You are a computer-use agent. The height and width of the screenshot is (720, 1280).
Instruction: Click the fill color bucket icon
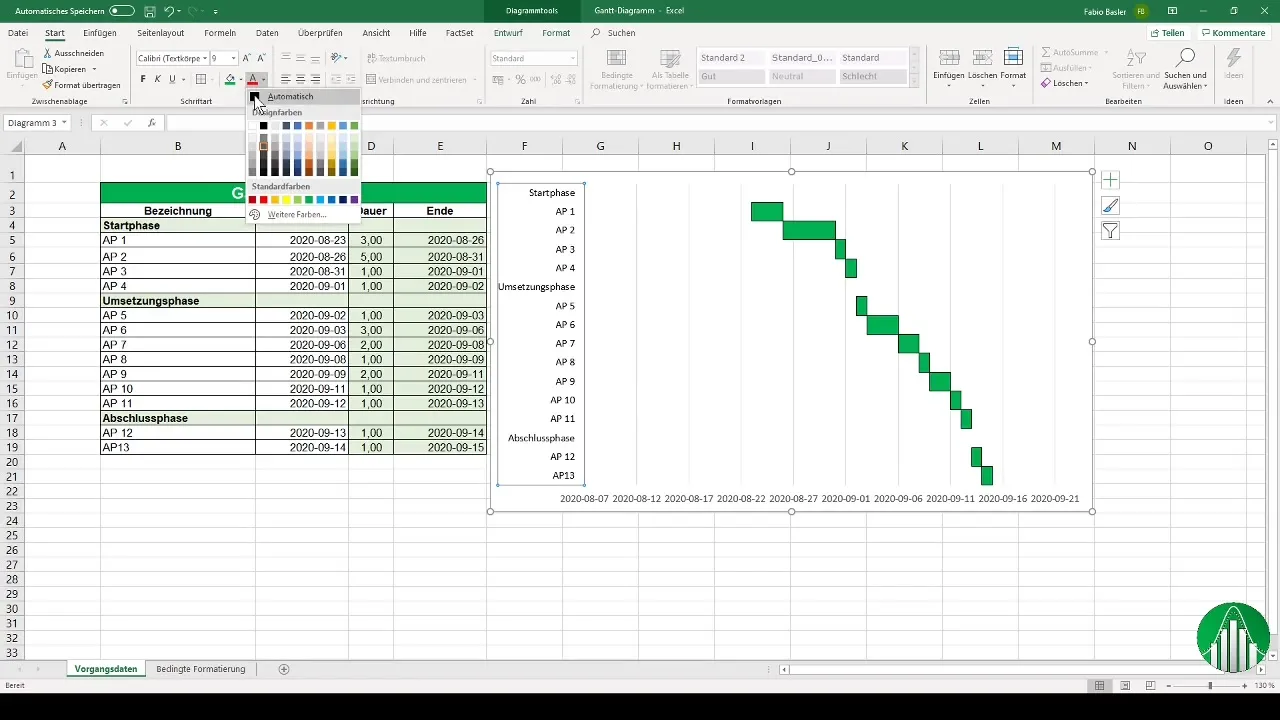[x=230, y=79]
